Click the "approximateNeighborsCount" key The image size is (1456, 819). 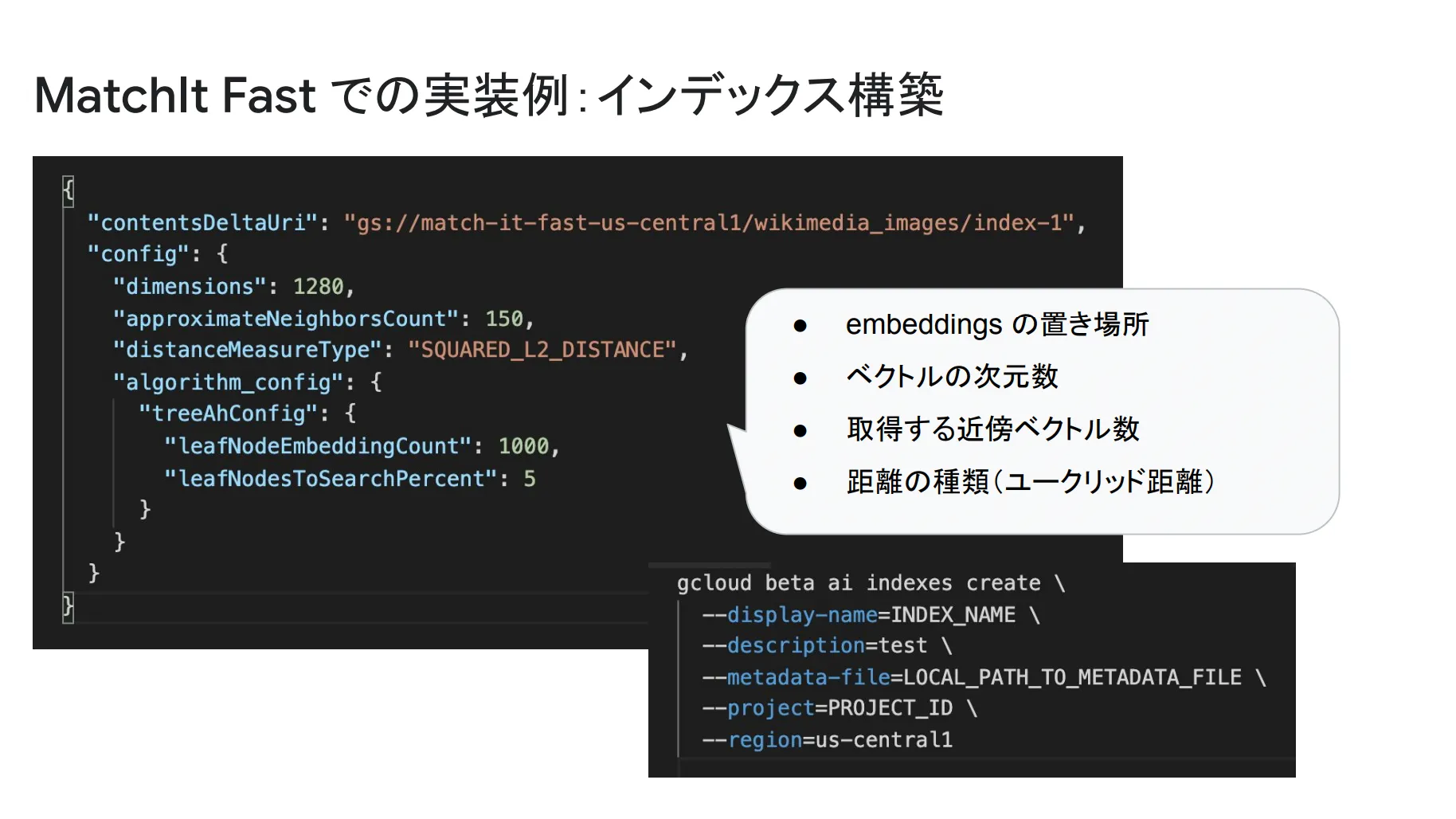click(x=286, y=319)
